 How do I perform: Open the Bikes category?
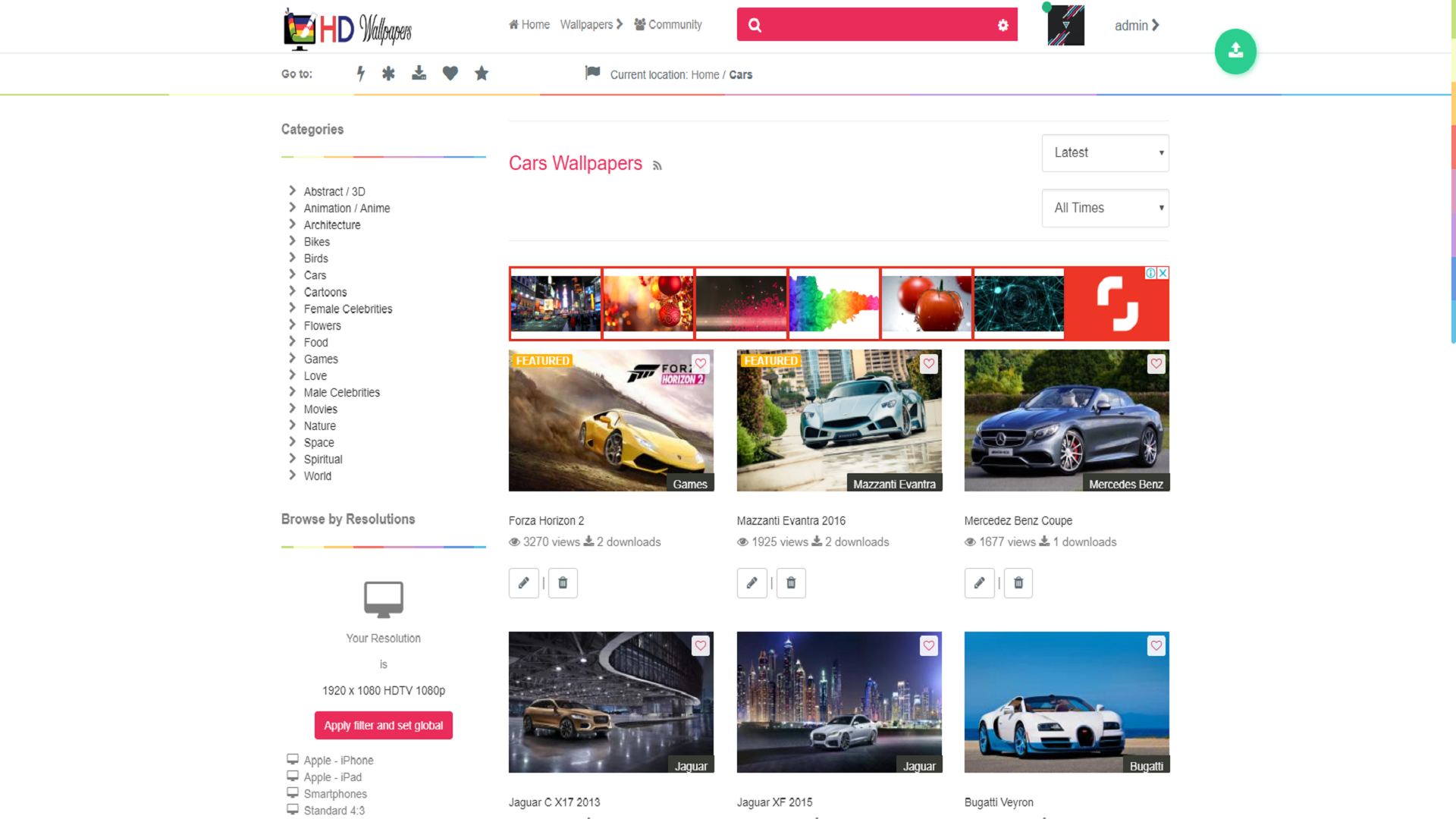coord(317,242)
